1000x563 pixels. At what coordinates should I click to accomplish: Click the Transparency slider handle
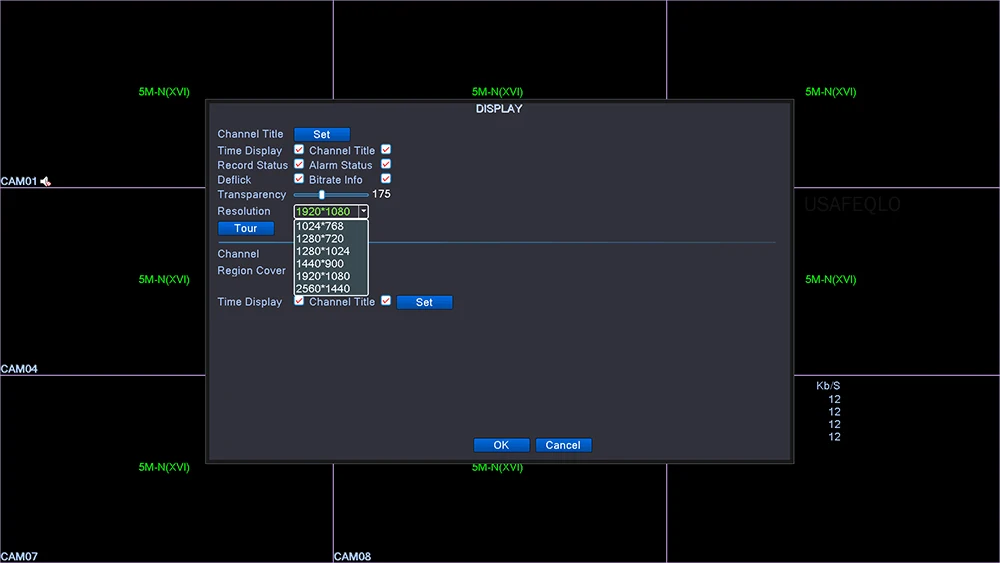pyautogui.click(x=322, y=194)
